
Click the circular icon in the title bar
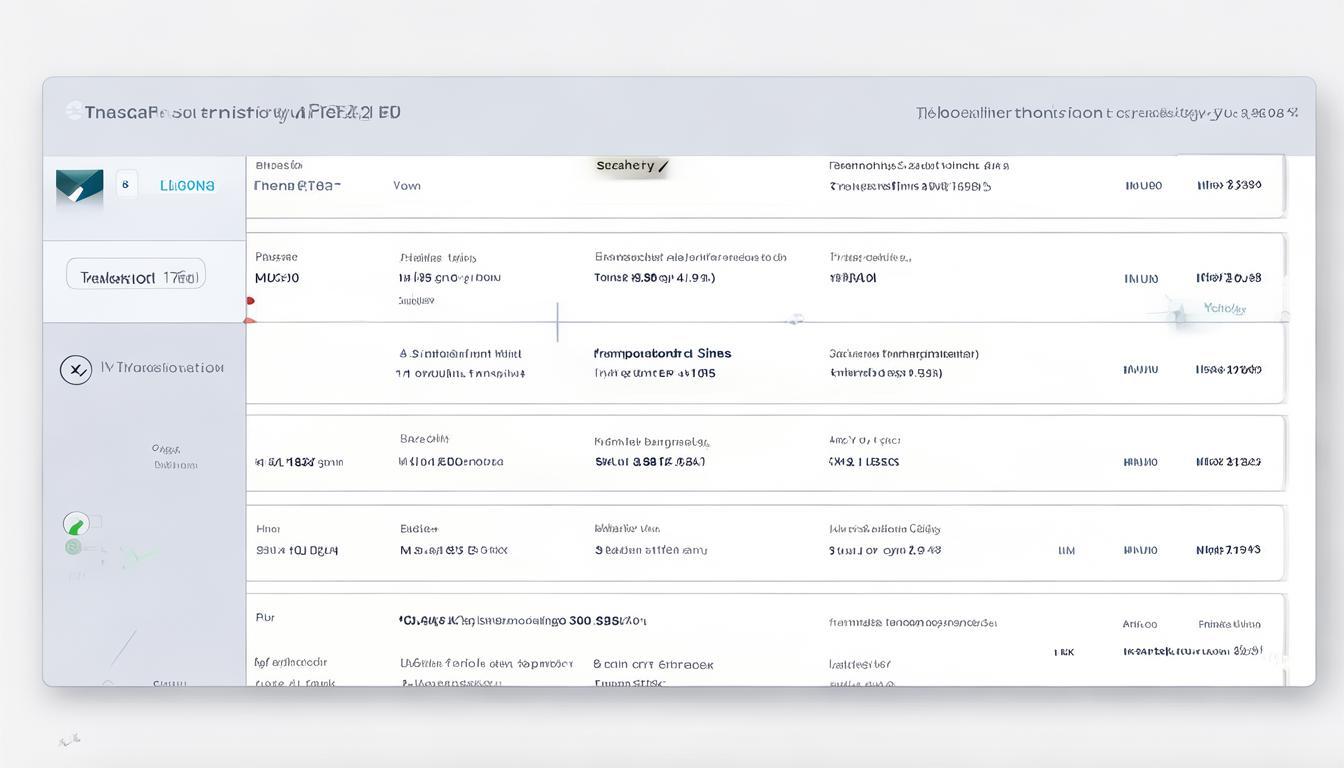74,111
